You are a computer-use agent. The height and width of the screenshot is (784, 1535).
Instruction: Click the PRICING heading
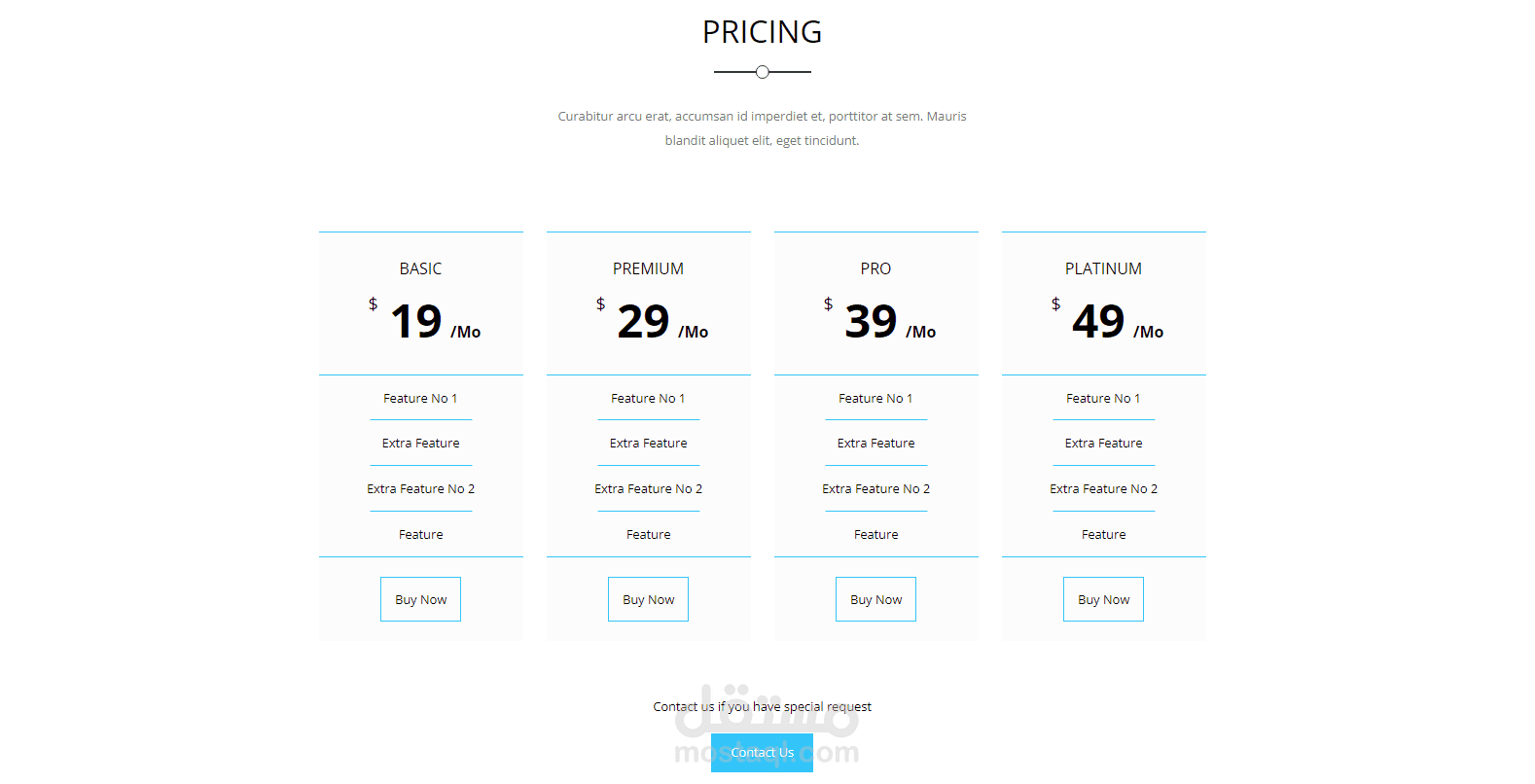click(x=762, y=32)
